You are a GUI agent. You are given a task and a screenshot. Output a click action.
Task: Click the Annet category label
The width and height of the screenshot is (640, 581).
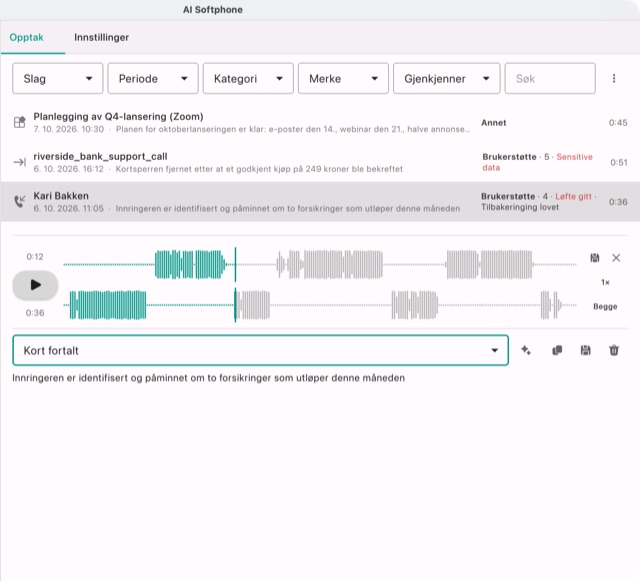[x=493, y=122]
